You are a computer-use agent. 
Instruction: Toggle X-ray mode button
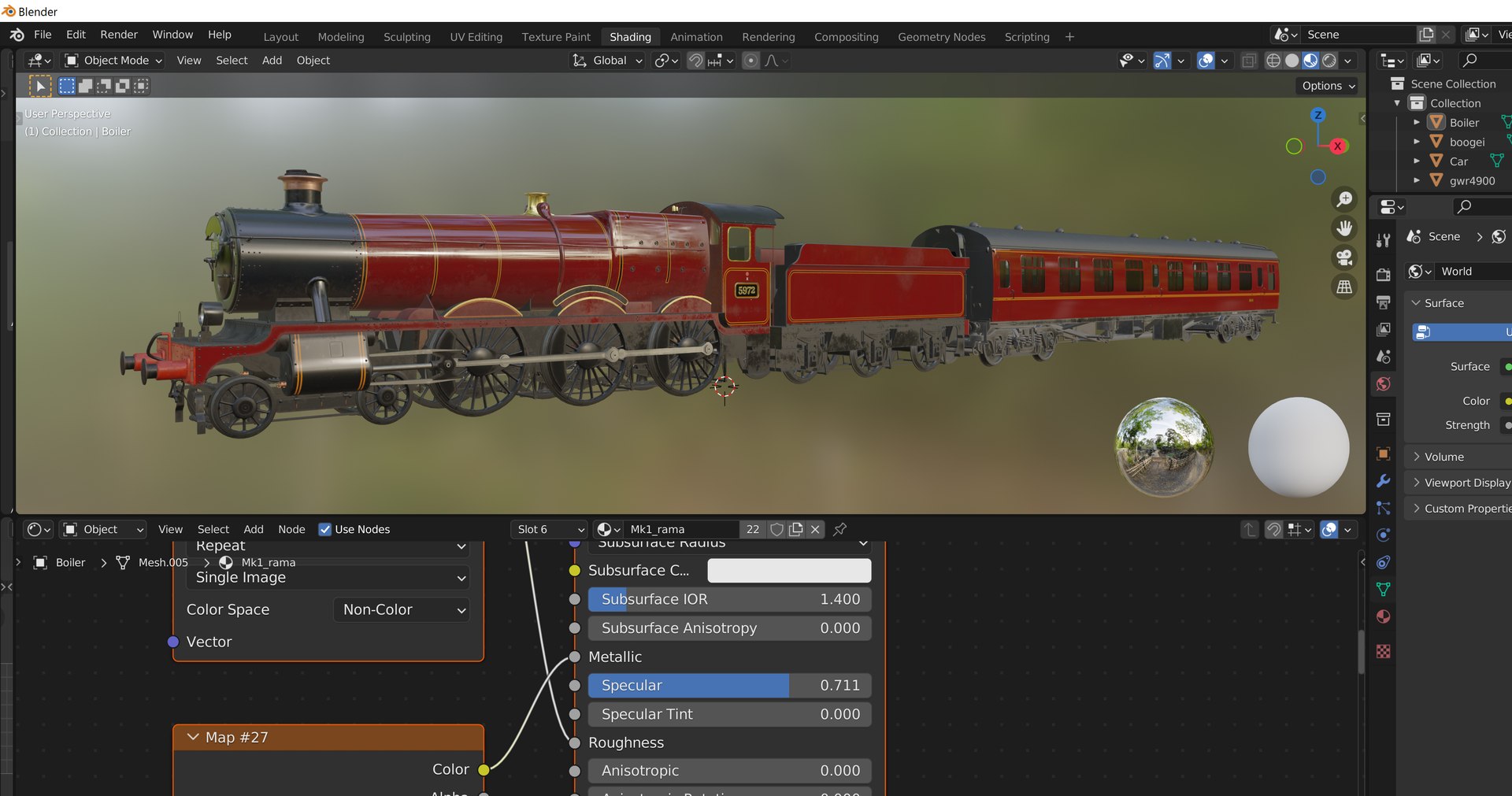point(1249,61)
